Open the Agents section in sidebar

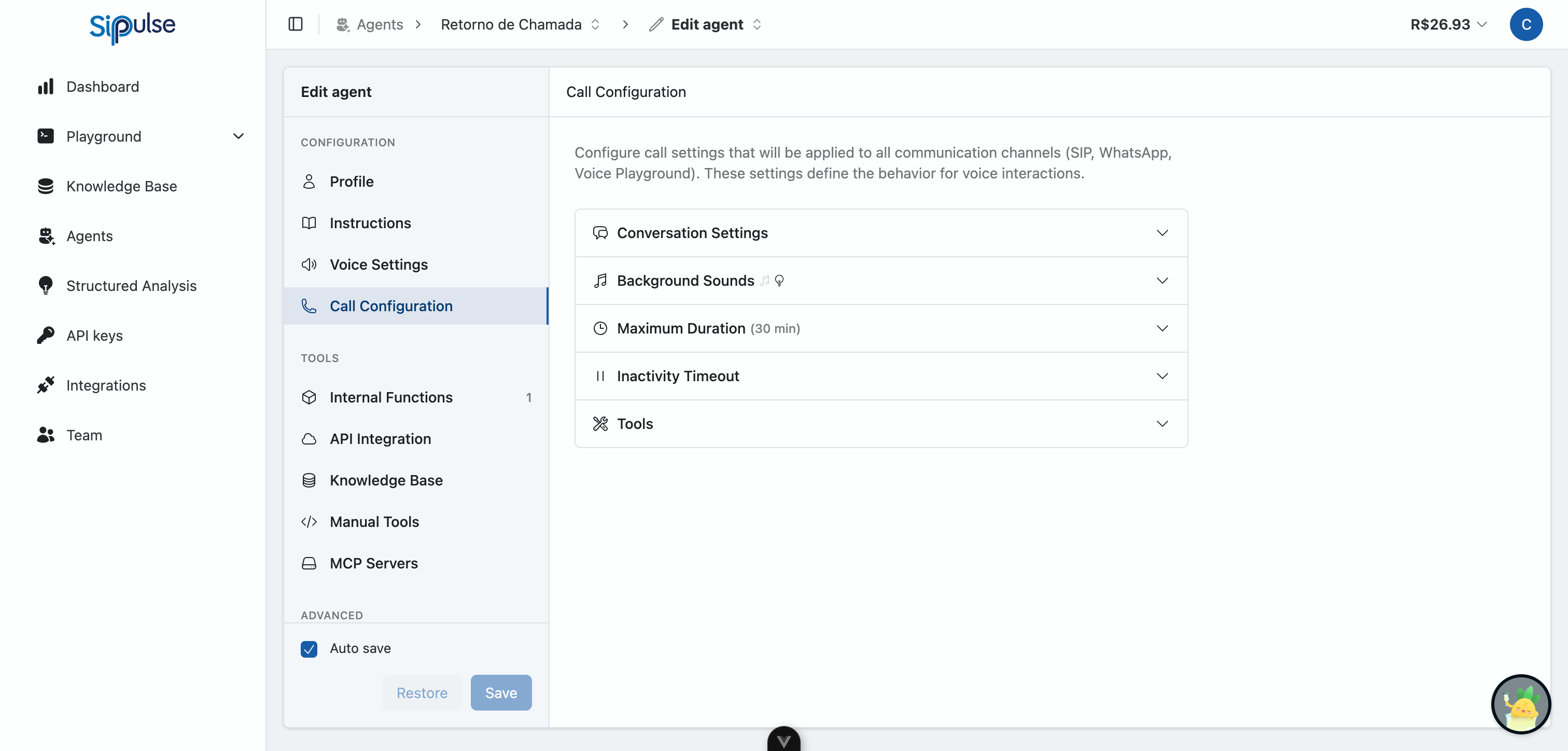tap(90, 235)
